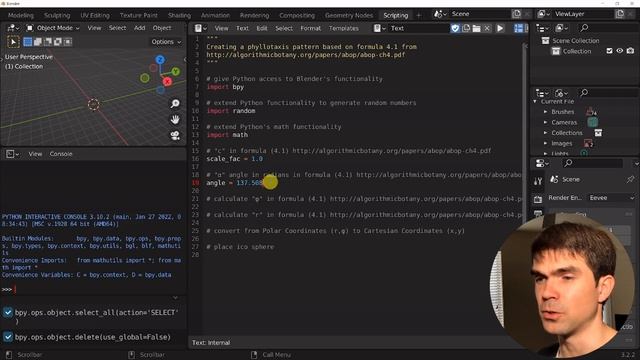Switch to the Geometry Nodes workspace tab
The image size is (640, 360).
pyautogui.click(x=349, y=15)
